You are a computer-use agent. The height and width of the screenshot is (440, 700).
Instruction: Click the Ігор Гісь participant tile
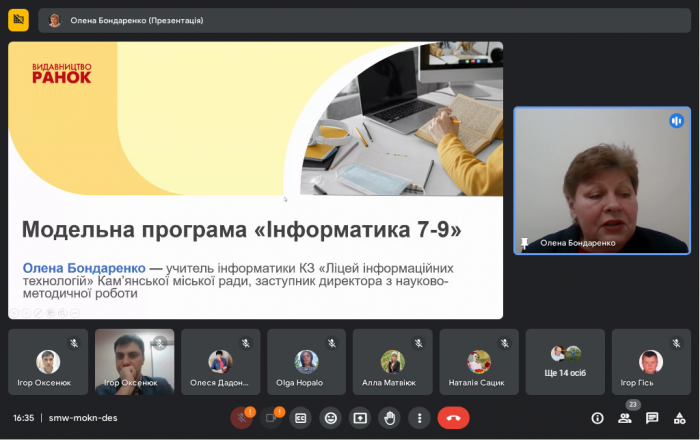click(x=651, y=362)
